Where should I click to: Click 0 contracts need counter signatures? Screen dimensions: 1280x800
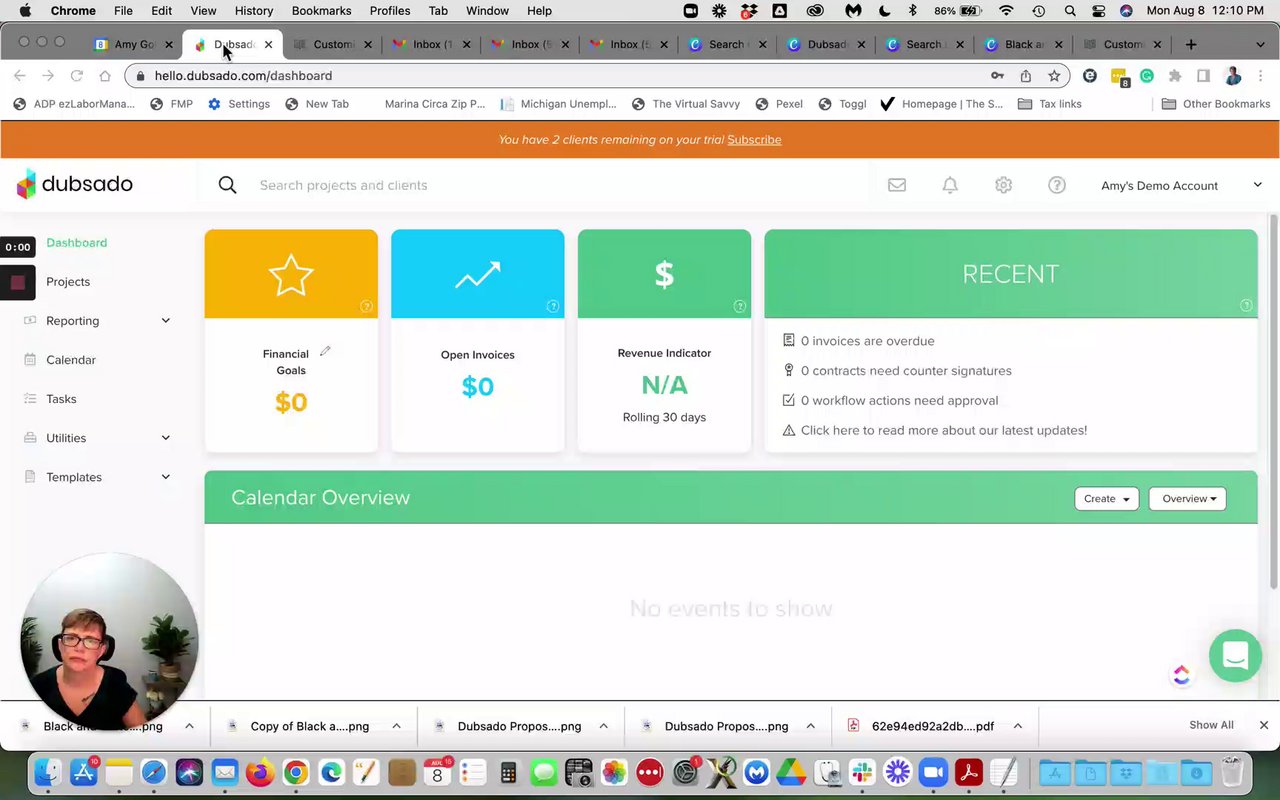pyautogui.click(x=906, y=371)
